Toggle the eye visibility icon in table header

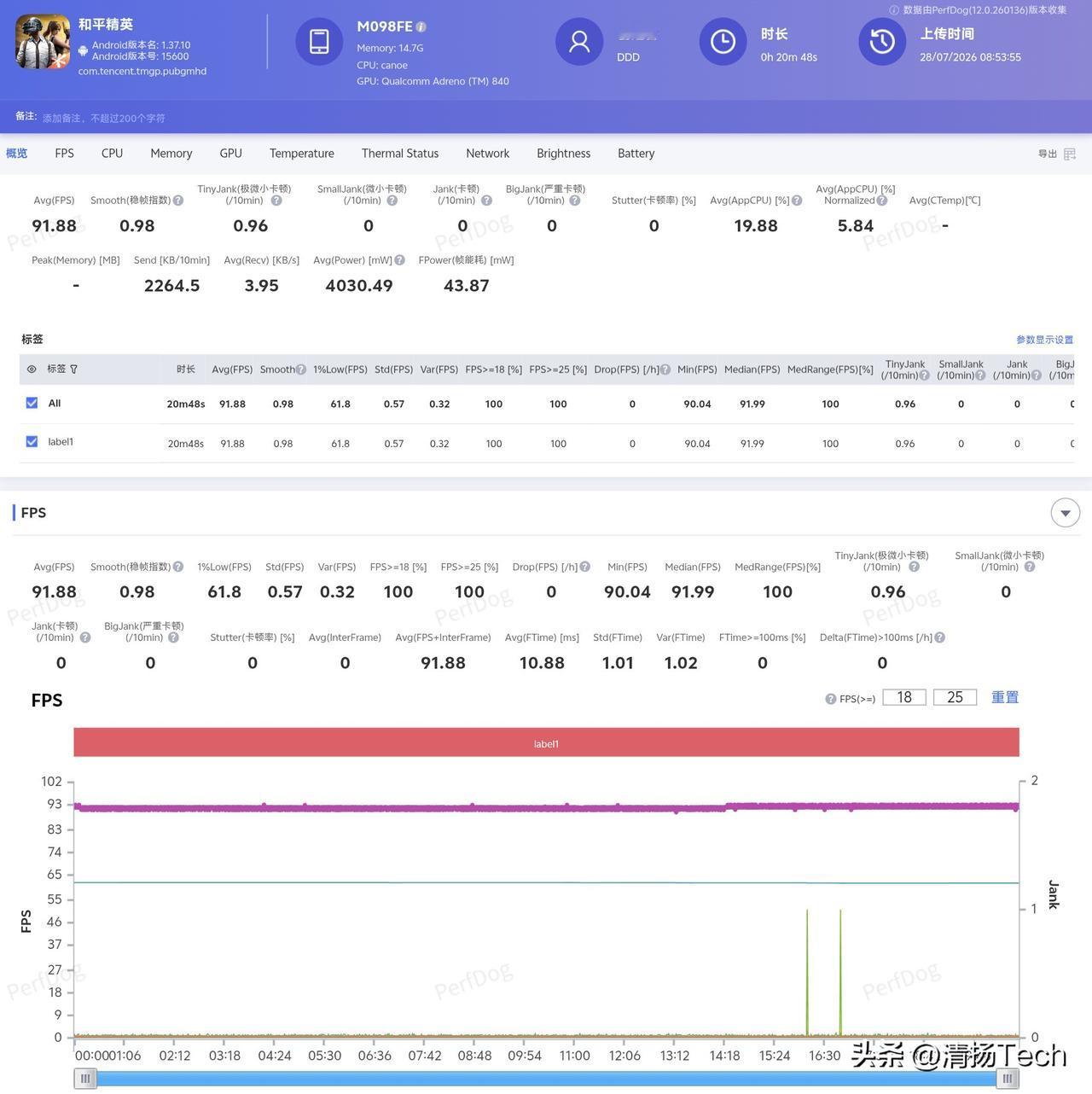(x=32, y=370)
